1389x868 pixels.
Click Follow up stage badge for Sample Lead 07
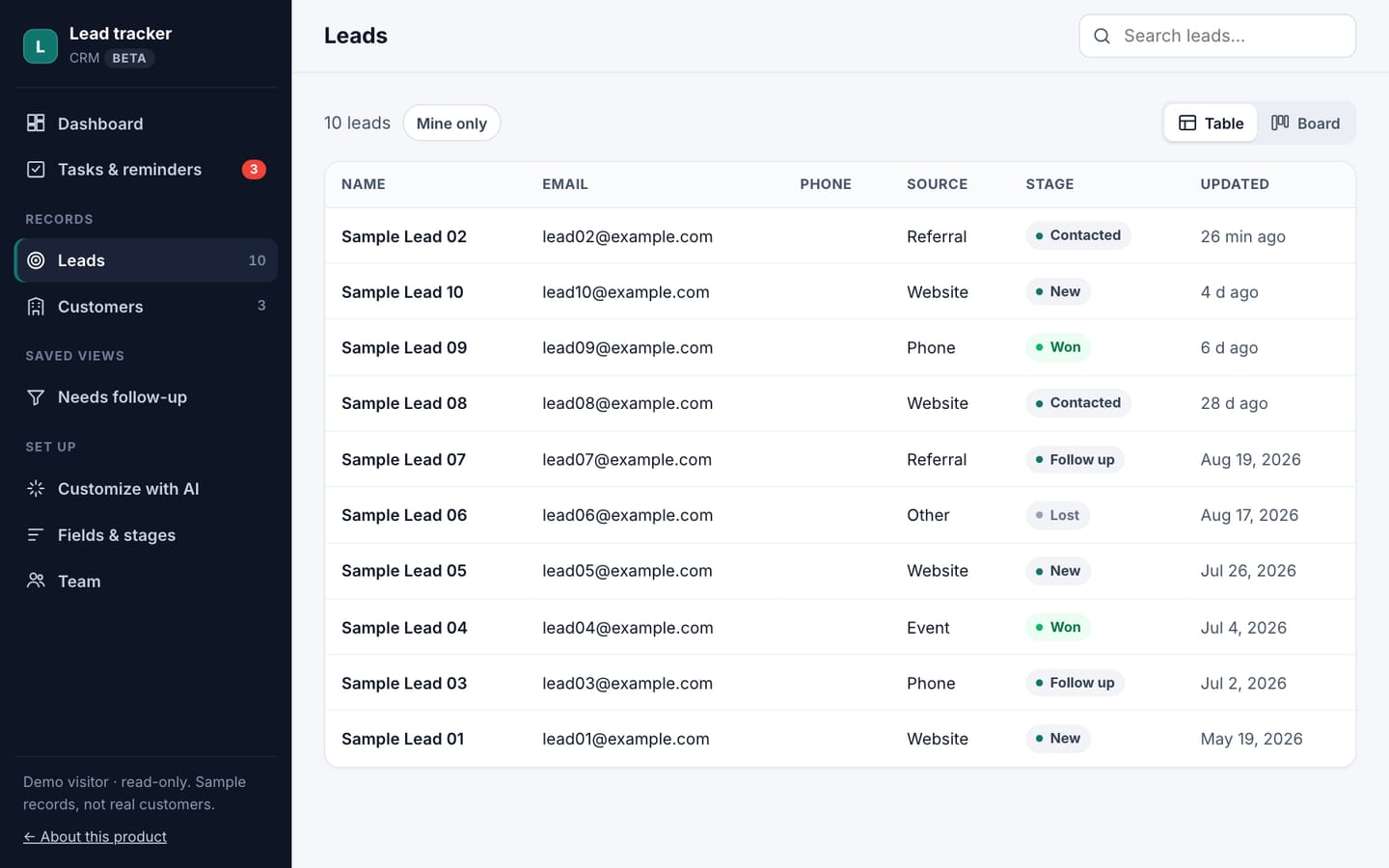[1075, 459]
